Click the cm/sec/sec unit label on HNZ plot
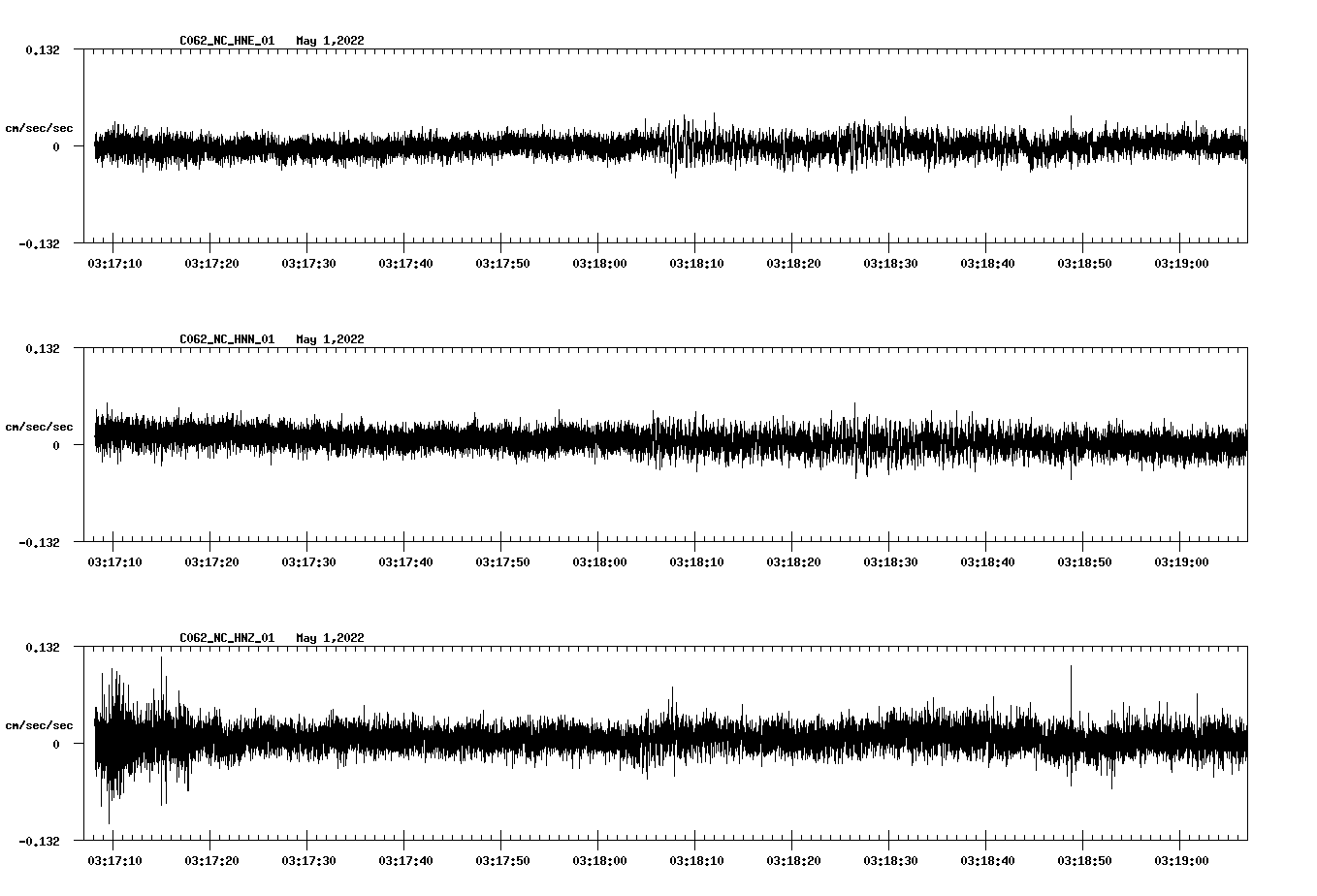1317x896 pixels. coord(39,725)
